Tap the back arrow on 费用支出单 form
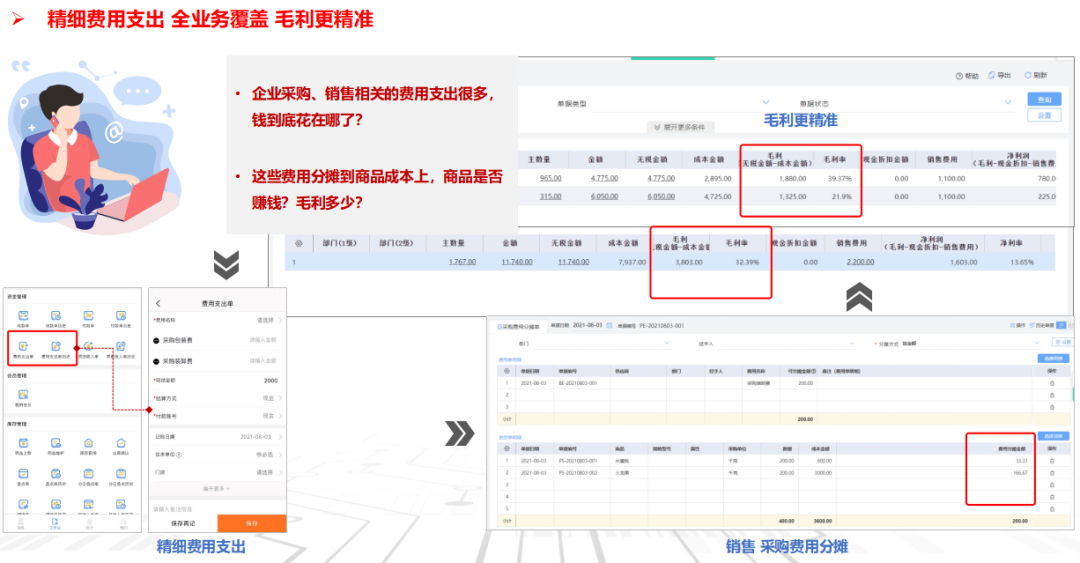 (x=158, y=303)
